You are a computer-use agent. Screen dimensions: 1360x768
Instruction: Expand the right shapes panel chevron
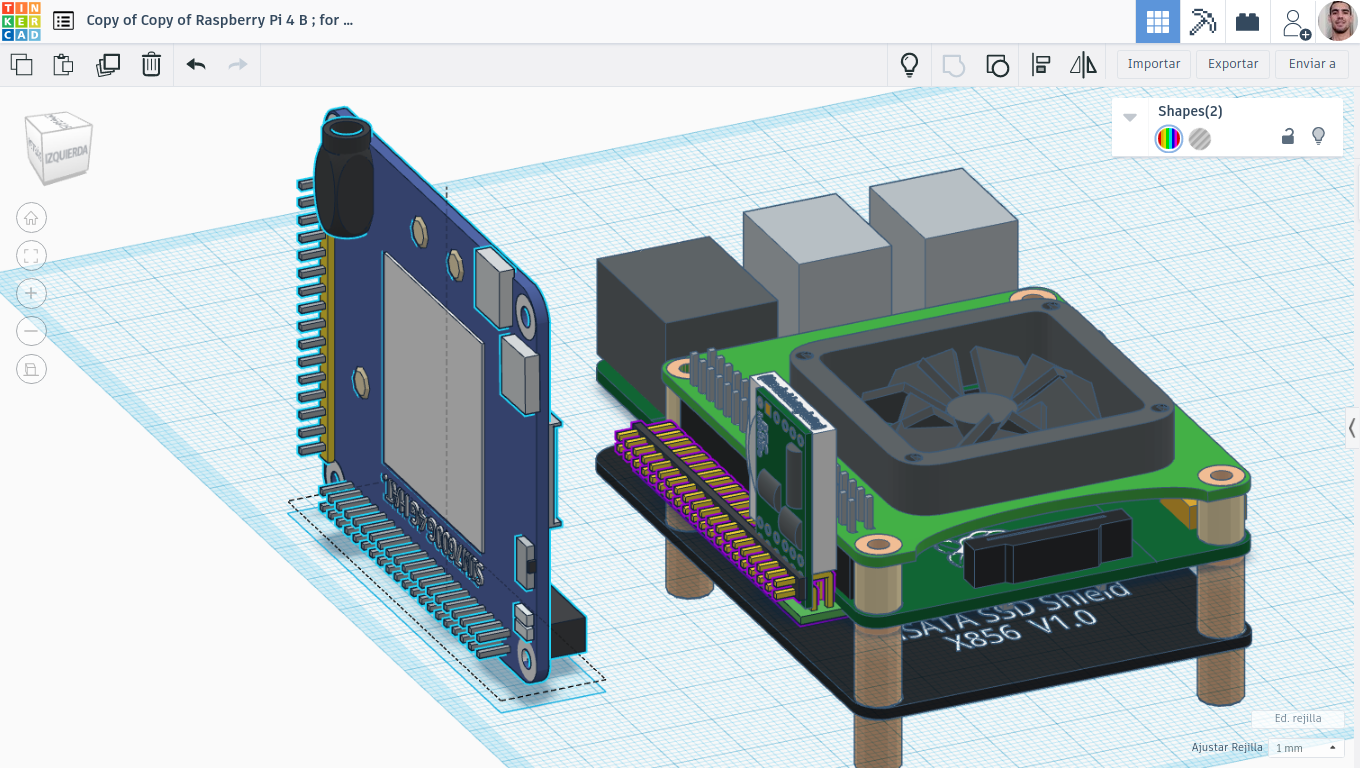click(1352, 428)
